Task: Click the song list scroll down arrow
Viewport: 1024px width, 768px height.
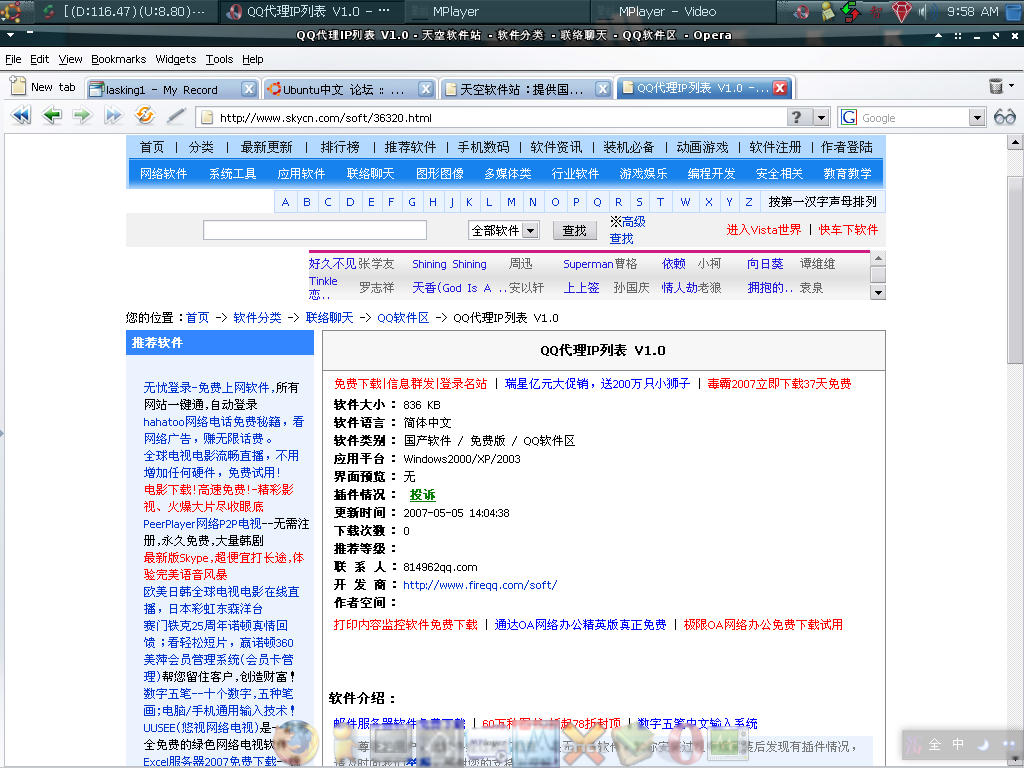Action: pyautogui.click(x=878, y=293)
